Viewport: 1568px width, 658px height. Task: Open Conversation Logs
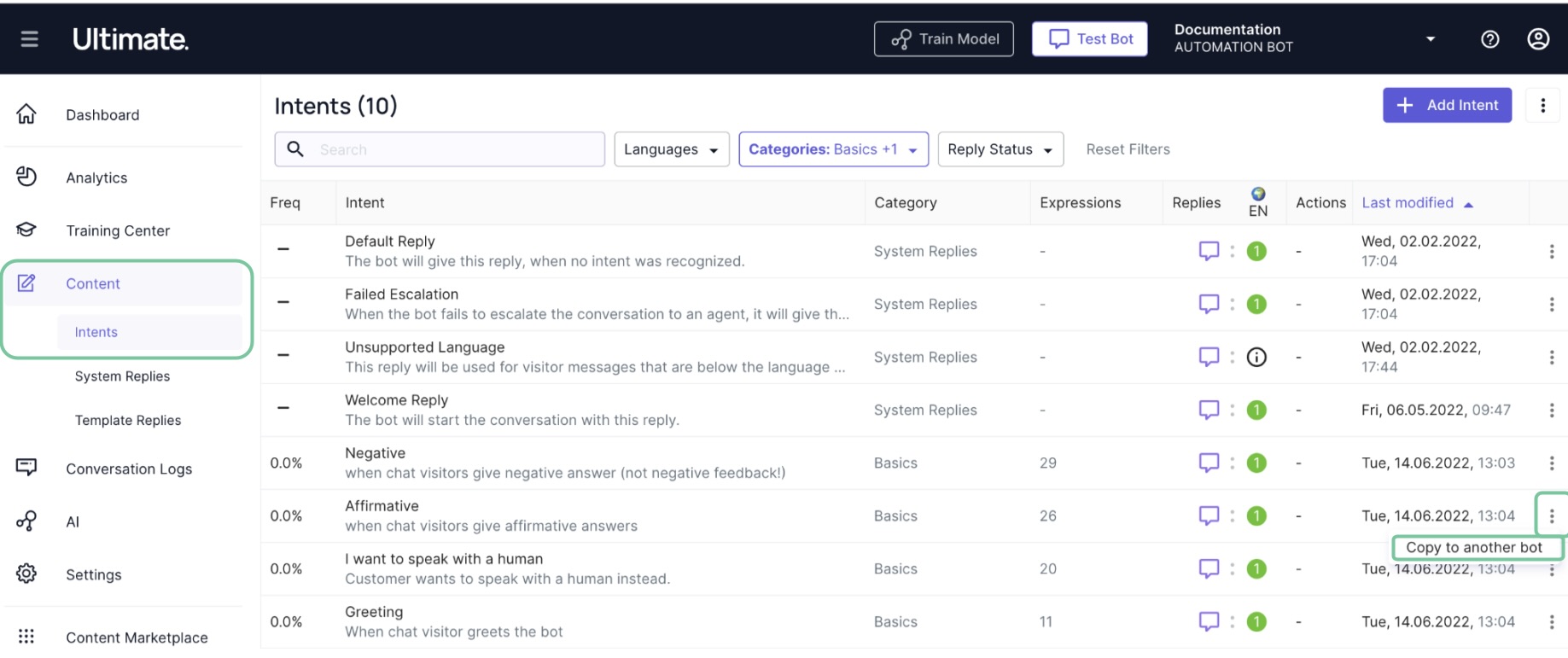[x=129, y=469]
